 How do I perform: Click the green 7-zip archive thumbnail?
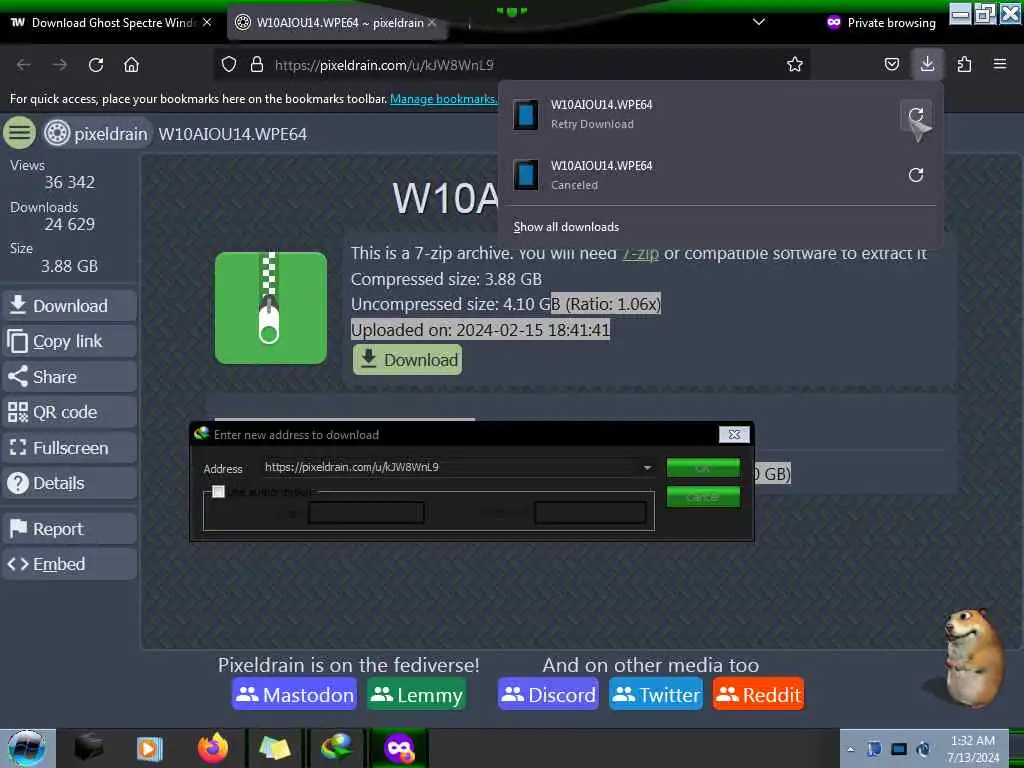(270, 308)
